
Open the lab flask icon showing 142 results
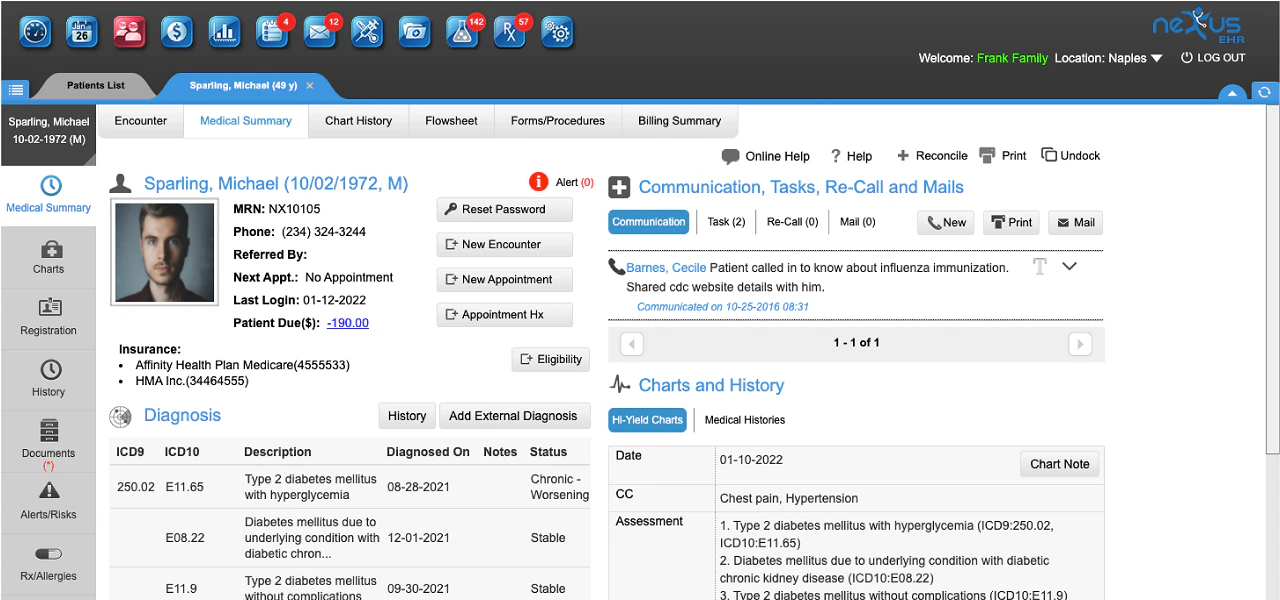click(462, 31)
